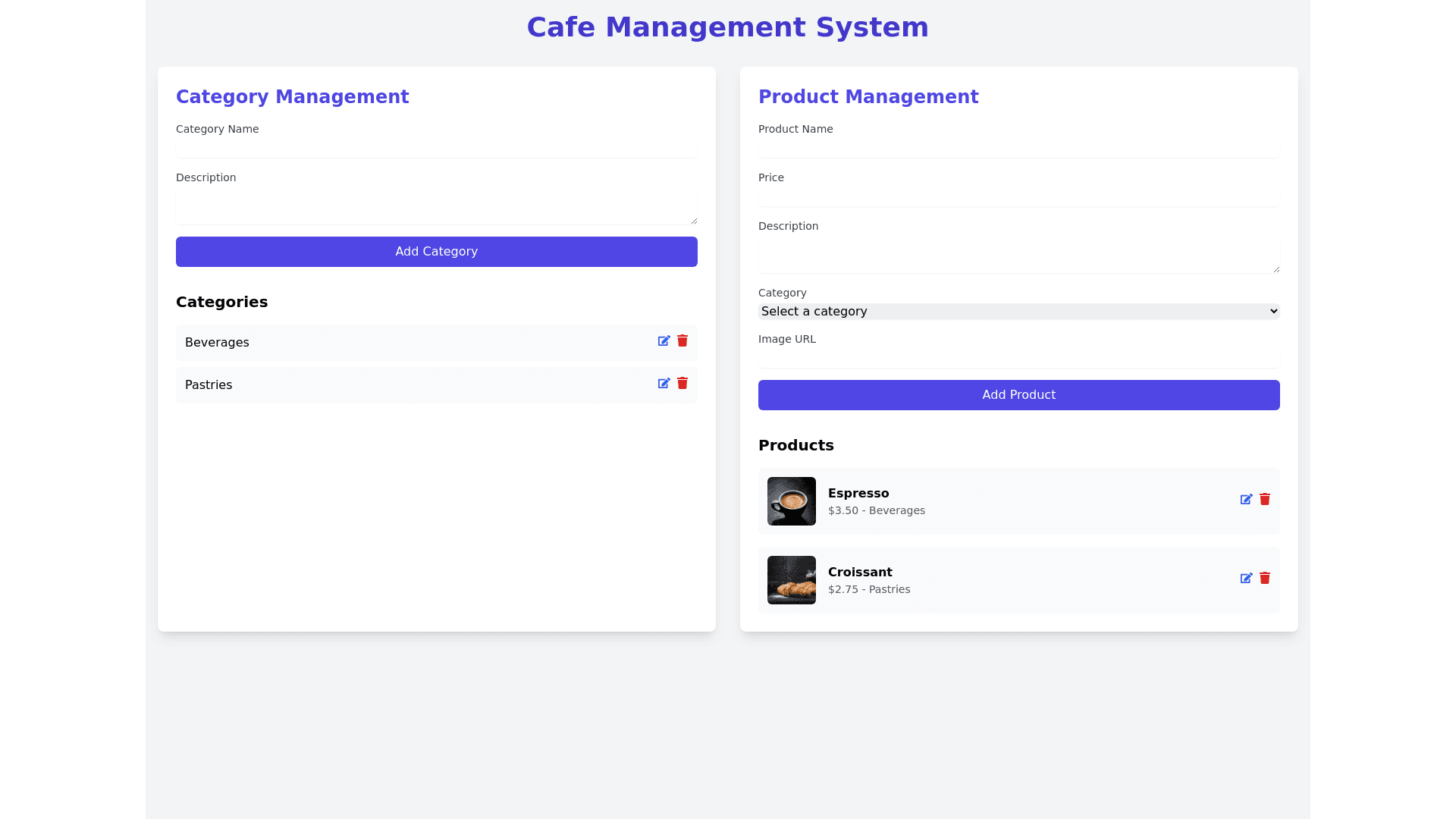The width and height of the screenshot is (1456, 819).
Task: Focus the Category Name input field
Action: [436, 149]
